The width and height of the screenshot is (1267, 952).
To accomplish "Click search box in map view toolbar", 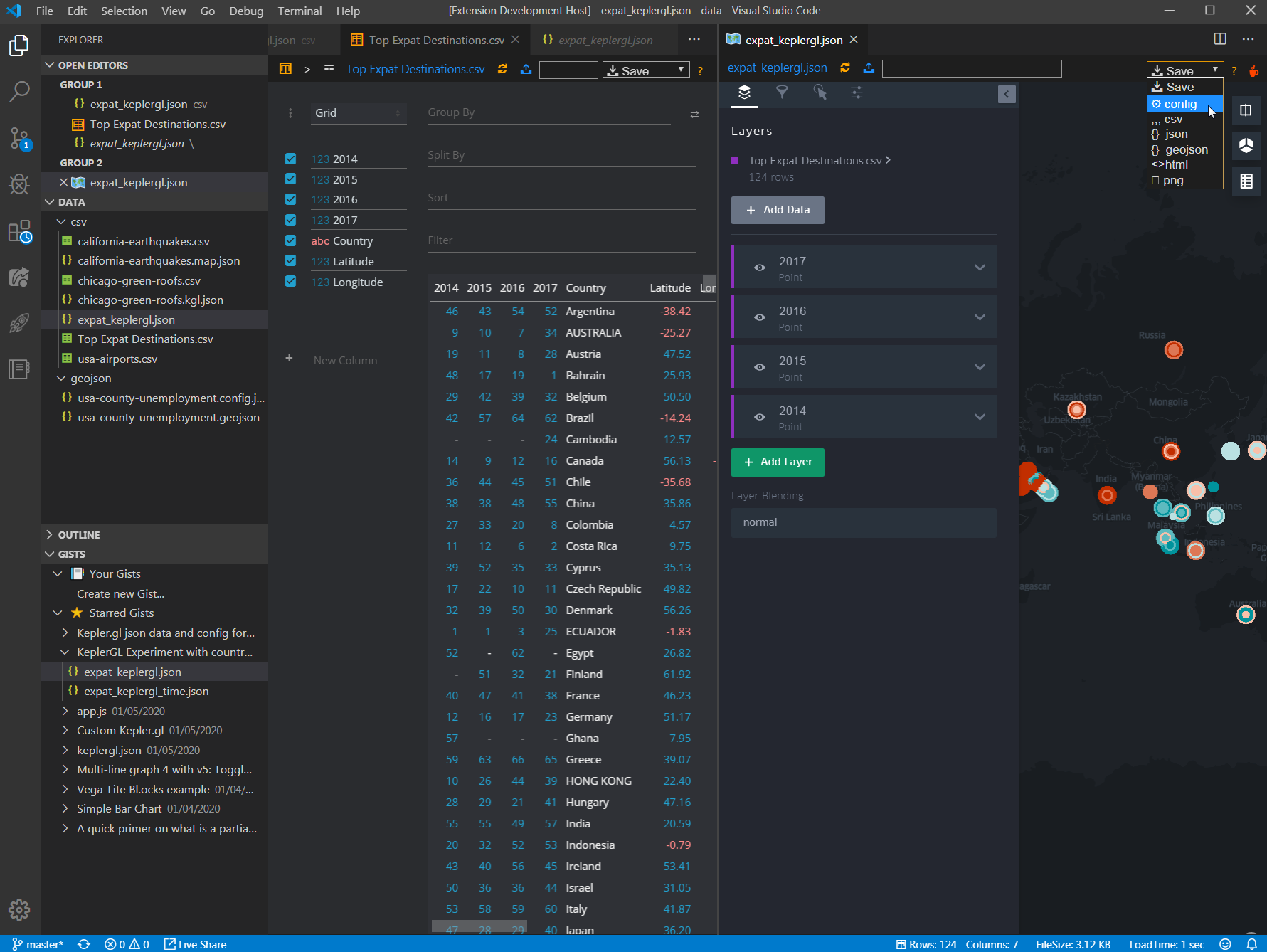I will [971, 68].
